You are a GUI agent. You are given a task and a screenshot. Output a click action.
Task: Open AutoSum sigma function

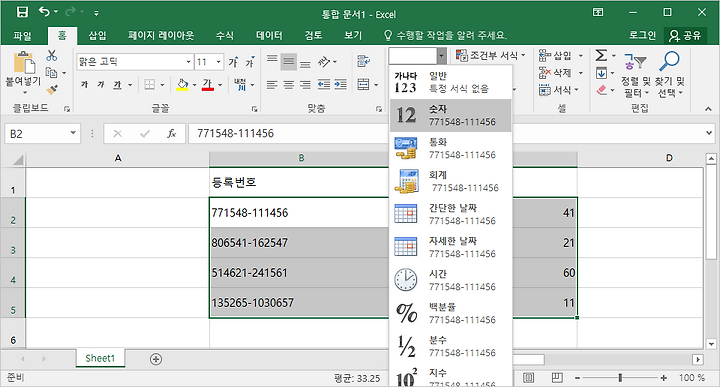pyautogui.click(x=601, y=56)
